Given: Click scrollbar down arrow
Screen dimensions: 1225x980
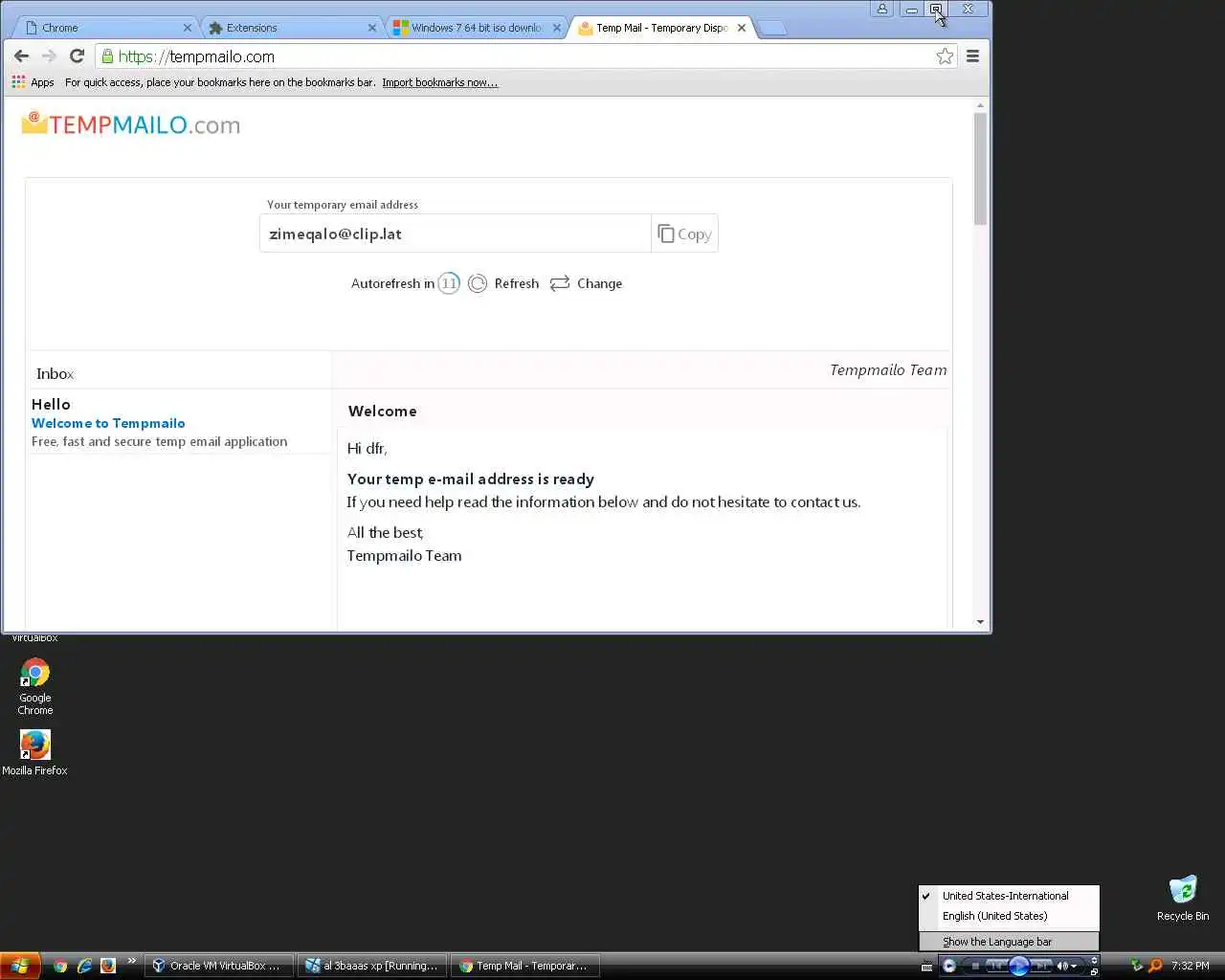Looking at the screenshot, I should coord(980,622).
